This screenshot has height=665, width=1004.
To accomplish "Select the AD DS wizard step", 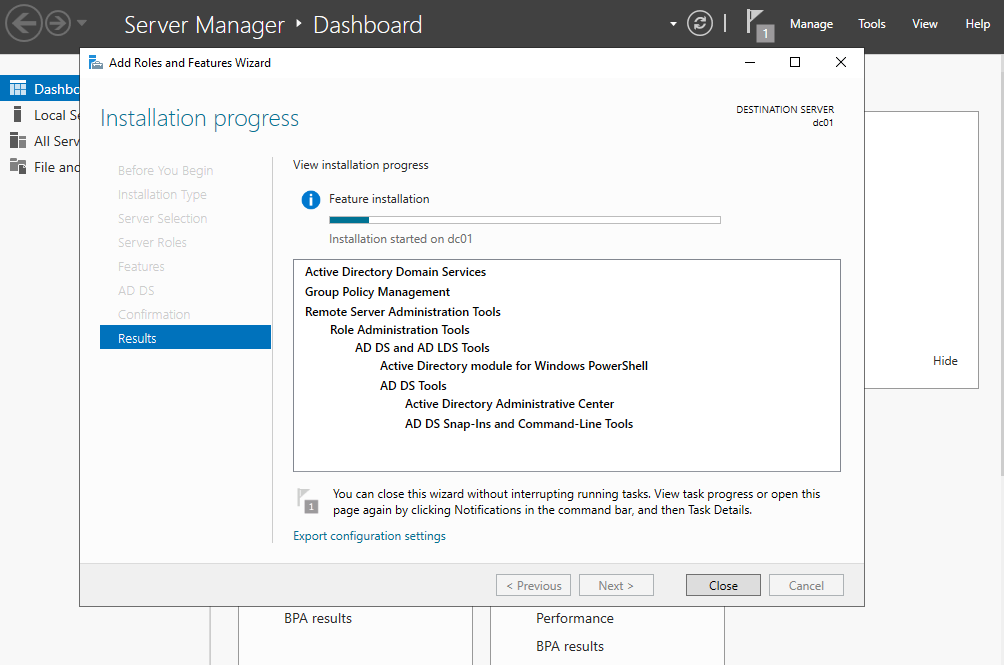I will click(x=136, y=291).
